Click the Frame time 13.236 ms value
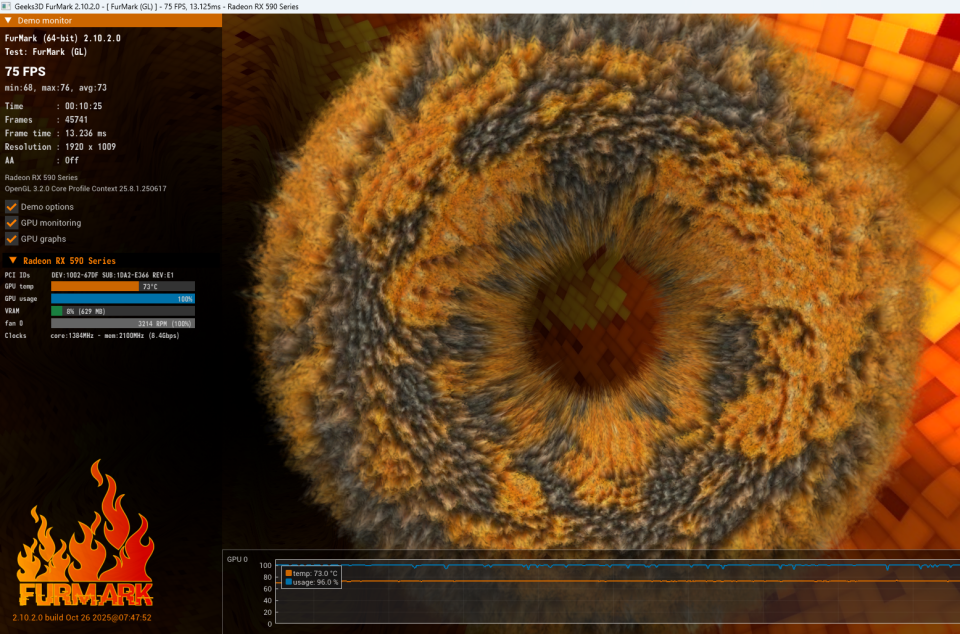 (x=86, y=133)
